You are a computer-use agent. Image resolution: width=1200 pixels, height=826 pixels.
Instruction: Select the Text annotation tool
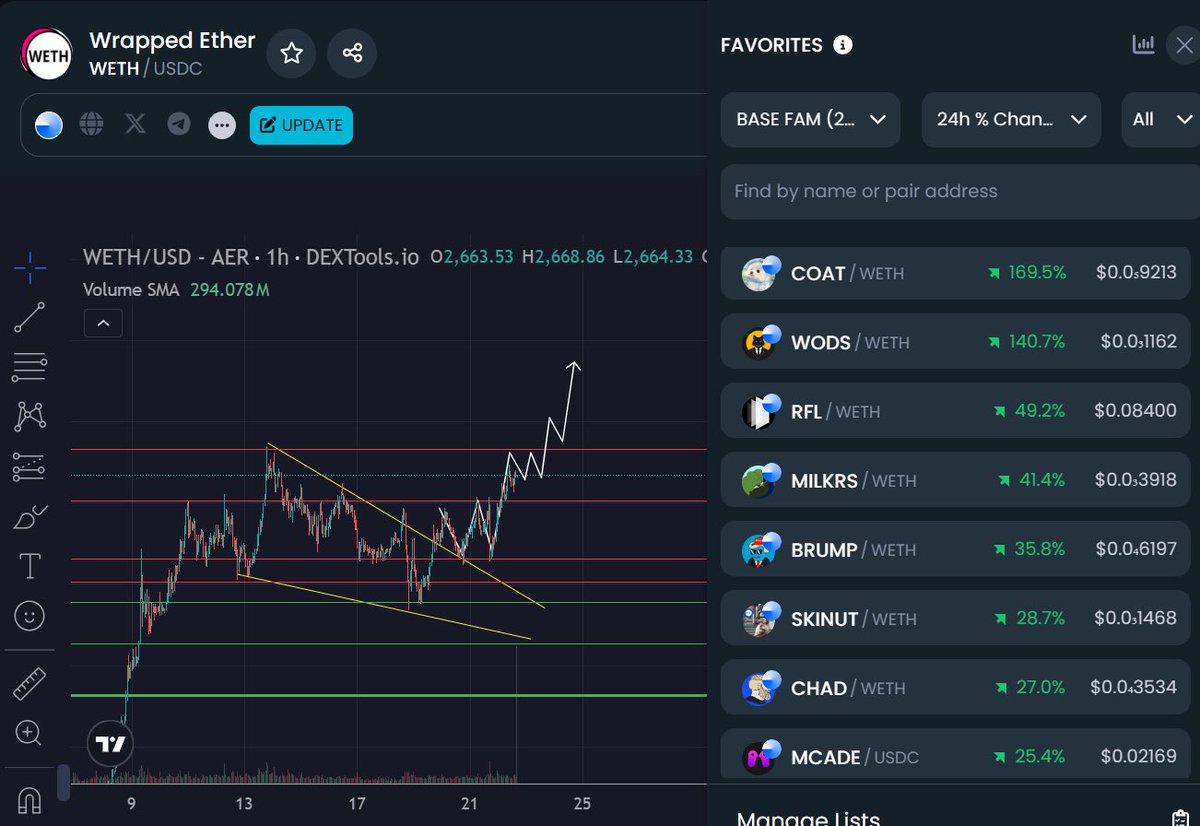(x=30, y=566)
